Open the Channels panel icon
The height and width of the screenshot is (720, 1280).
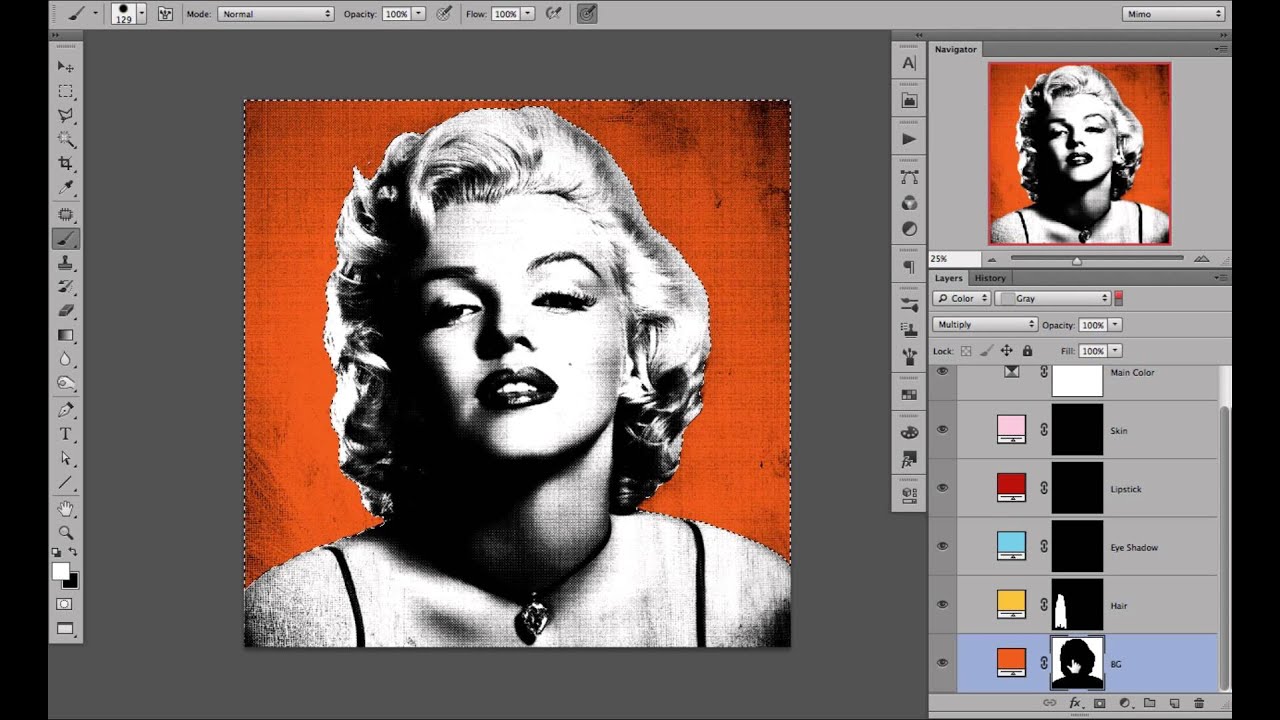(908, 203)
